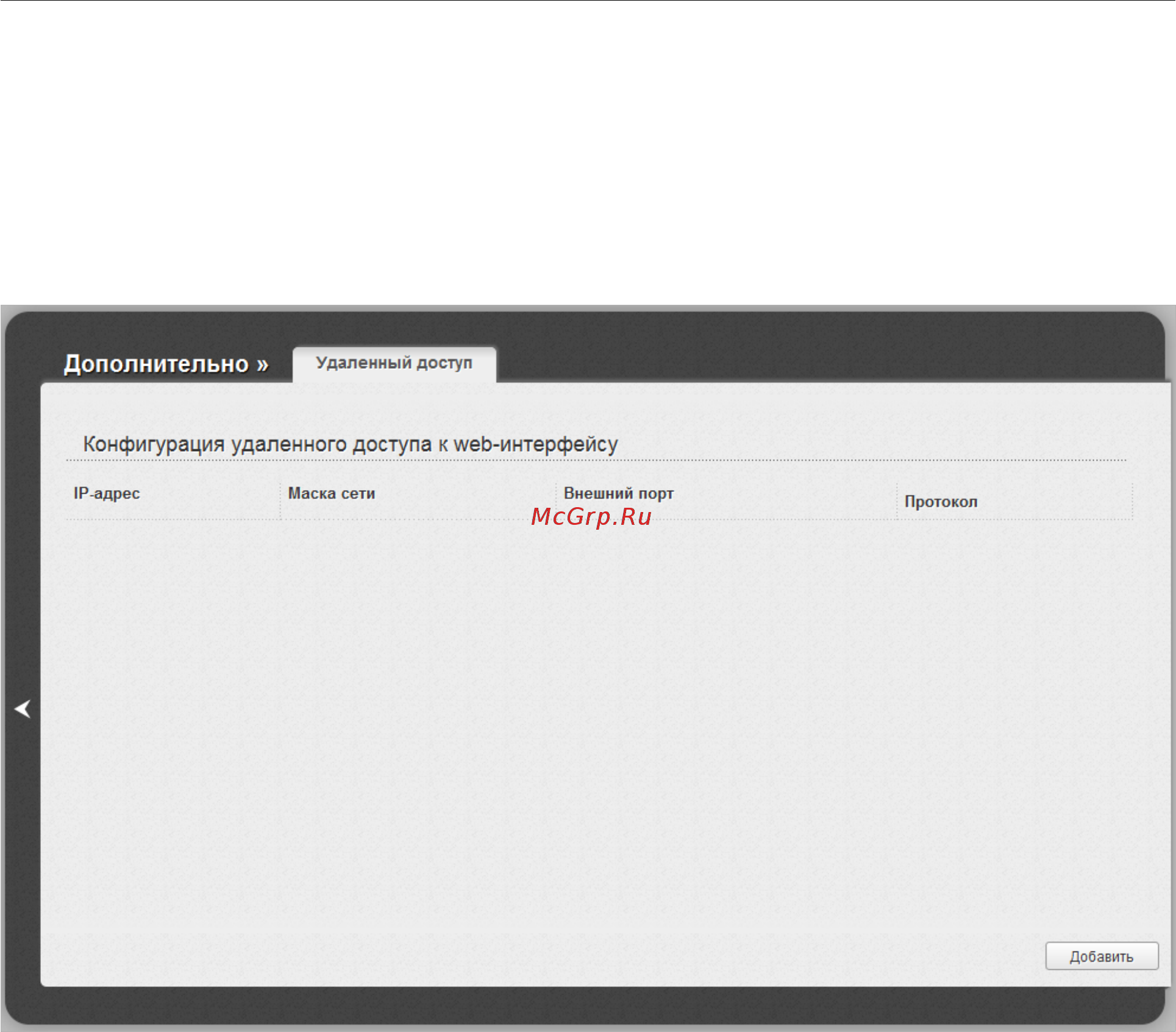This screenshot has width=1176, height=1032.
Task: Go back using the left arrow icon
Action: tap(23, 709)
